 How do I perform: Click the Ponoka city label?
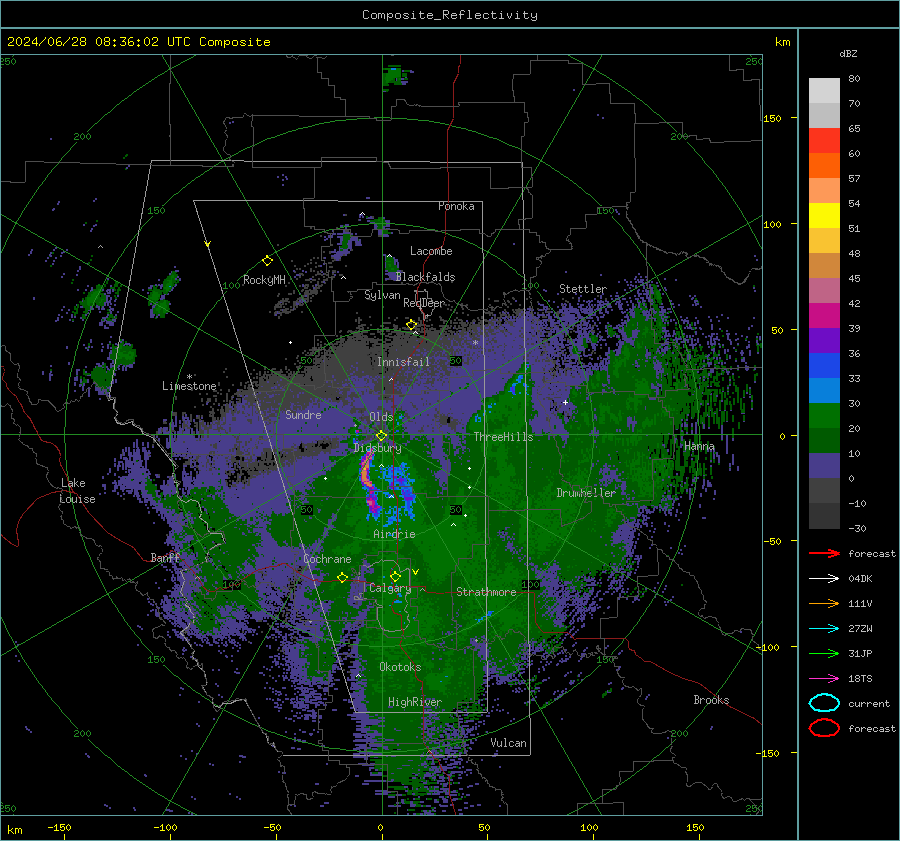pos(456,206)
